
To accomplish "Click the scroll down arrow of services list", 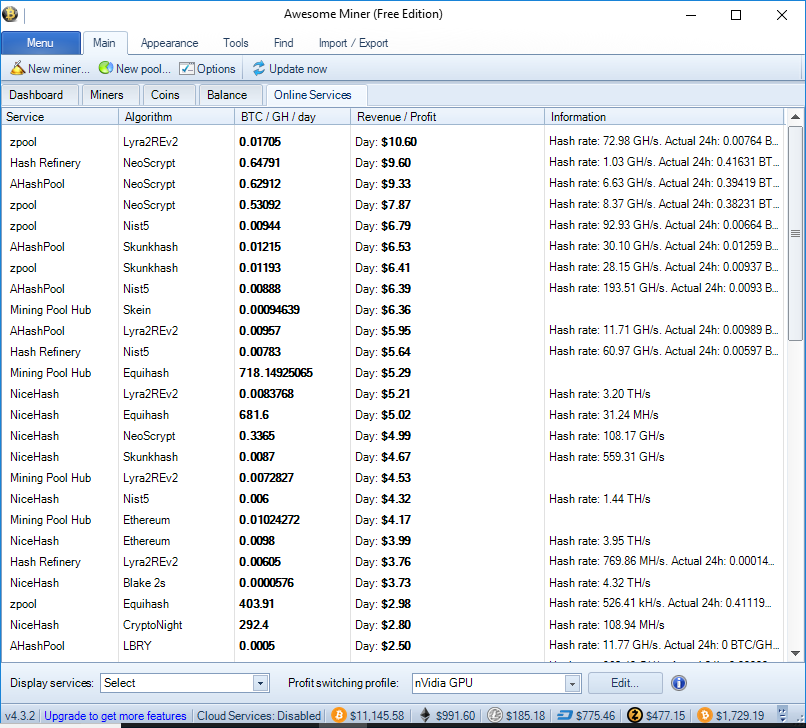I will click(x=795, y=653).
